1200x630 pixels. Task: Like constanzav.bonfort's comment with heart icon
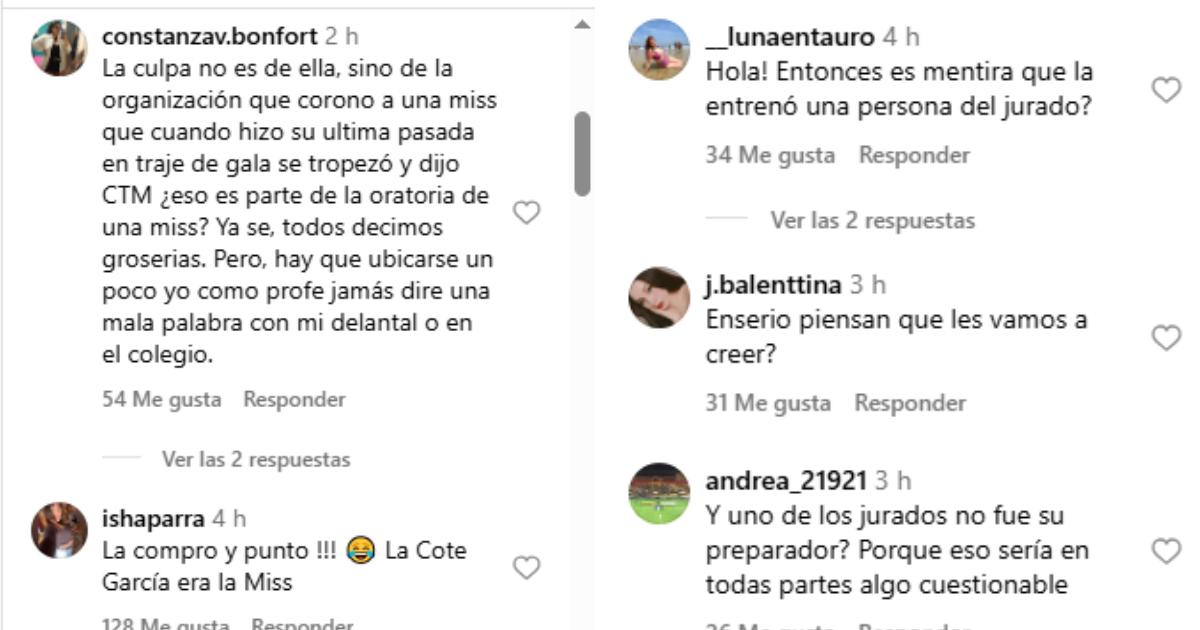click(x=526, y=212)
